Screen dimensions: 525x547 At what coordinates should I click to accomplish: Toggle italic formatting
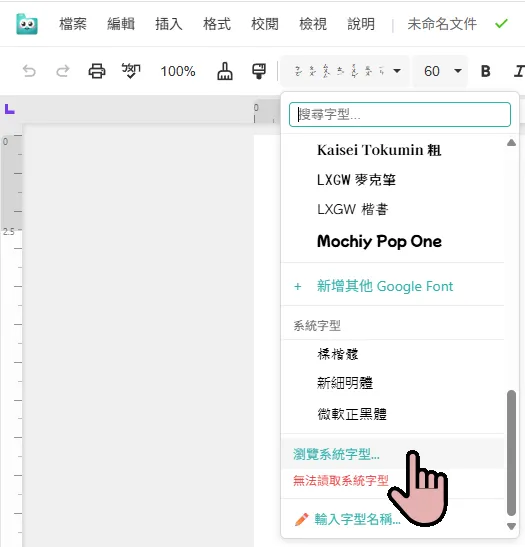click(x=519, y=71)
